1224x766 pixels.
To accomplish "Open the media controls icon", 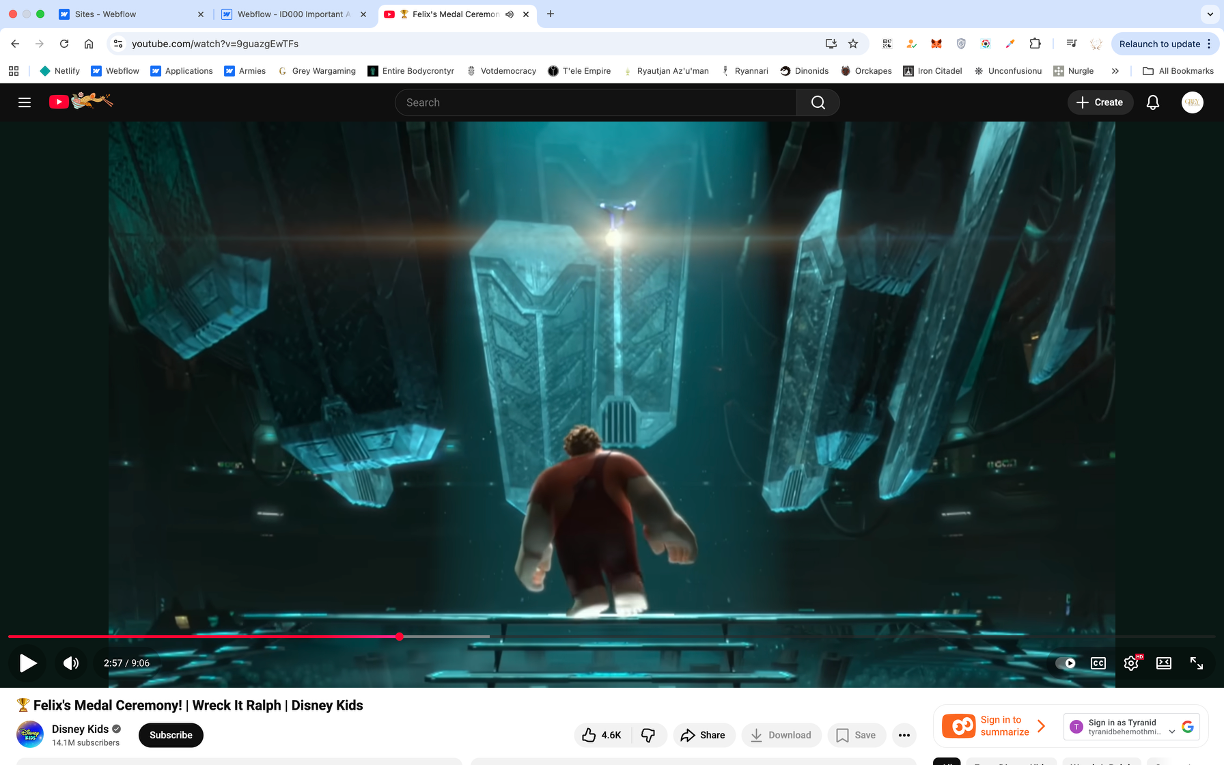I will tap(1071, 44).
